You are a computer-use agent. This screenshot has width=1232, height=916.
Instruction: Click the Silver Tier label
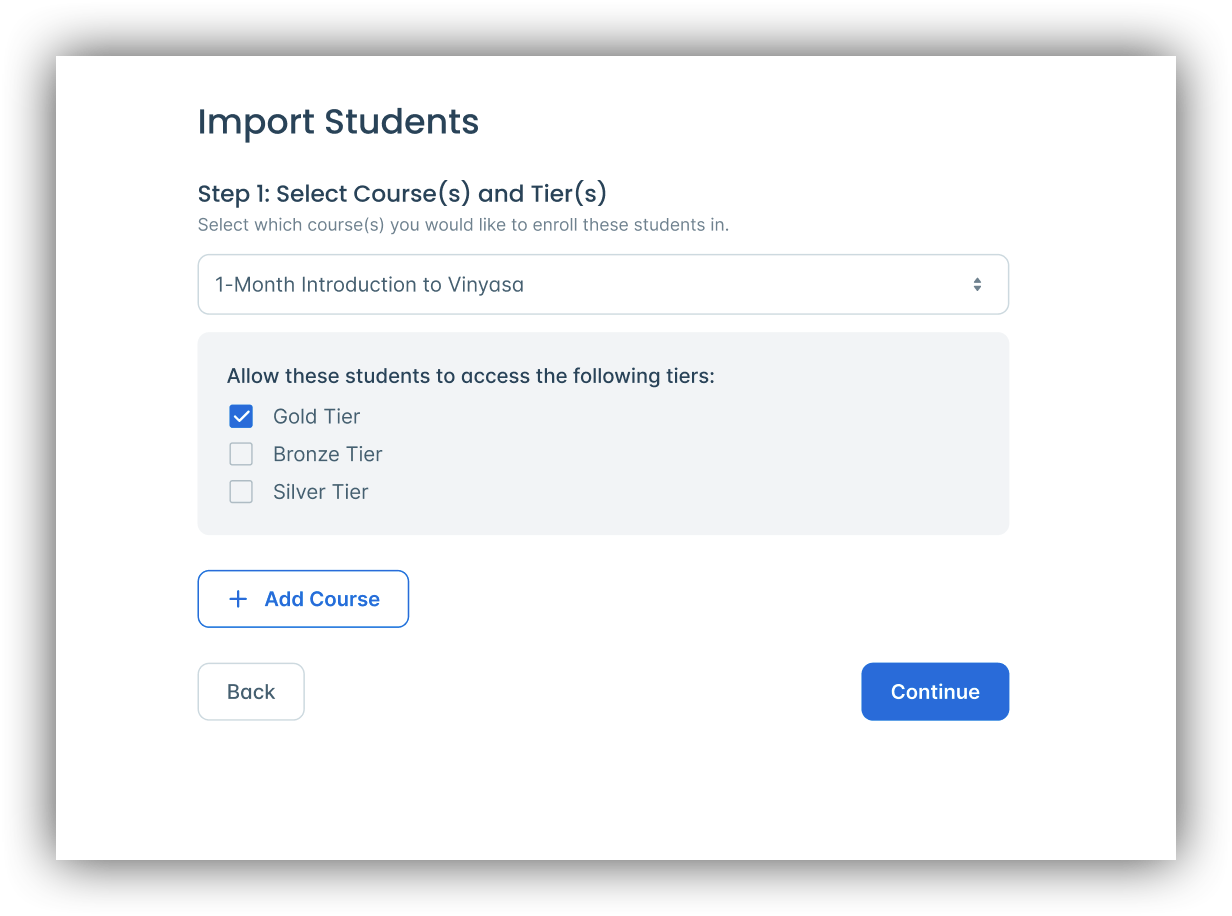click(320, 492)
